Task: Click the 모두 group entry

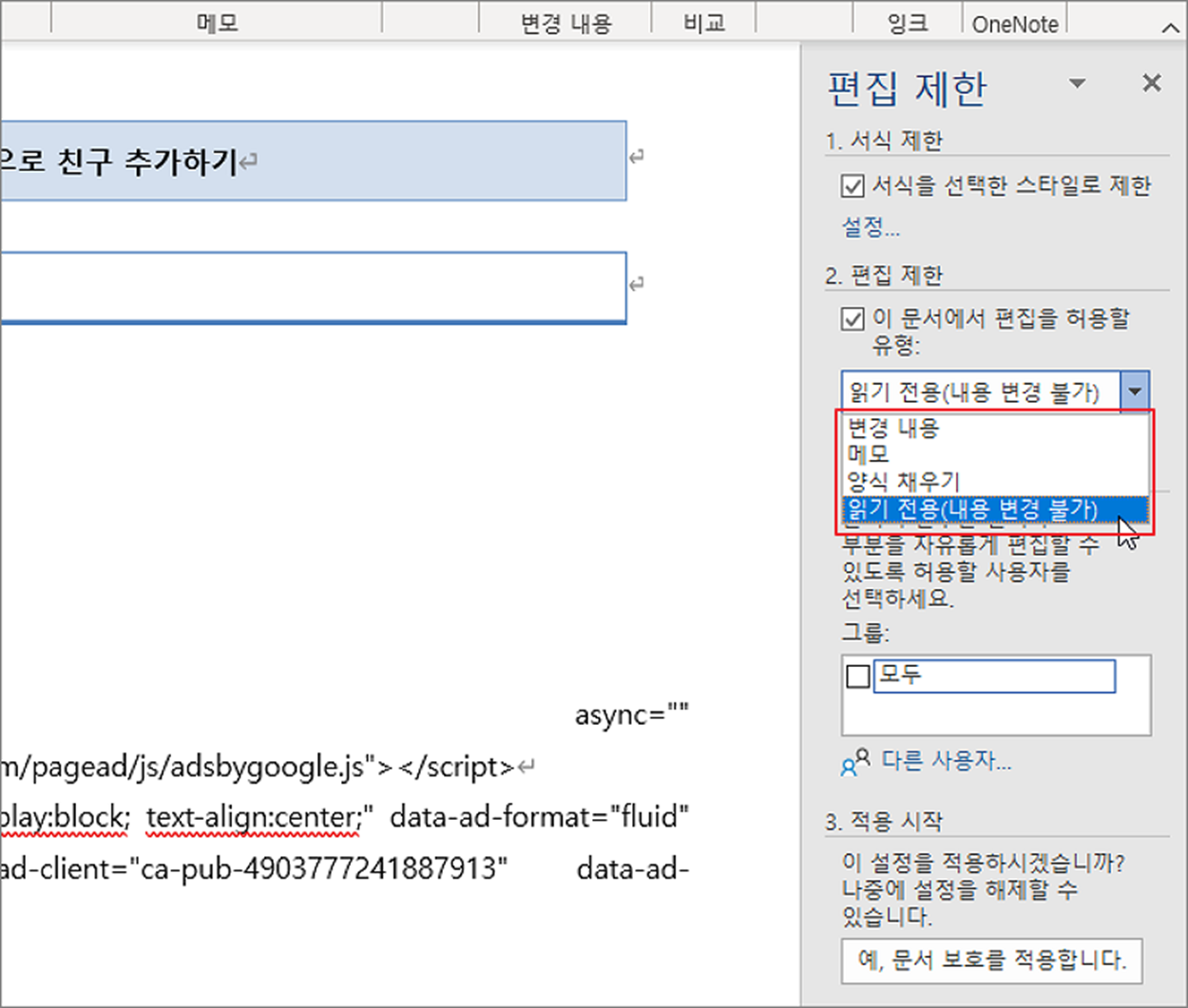Action: coord(994,675)
